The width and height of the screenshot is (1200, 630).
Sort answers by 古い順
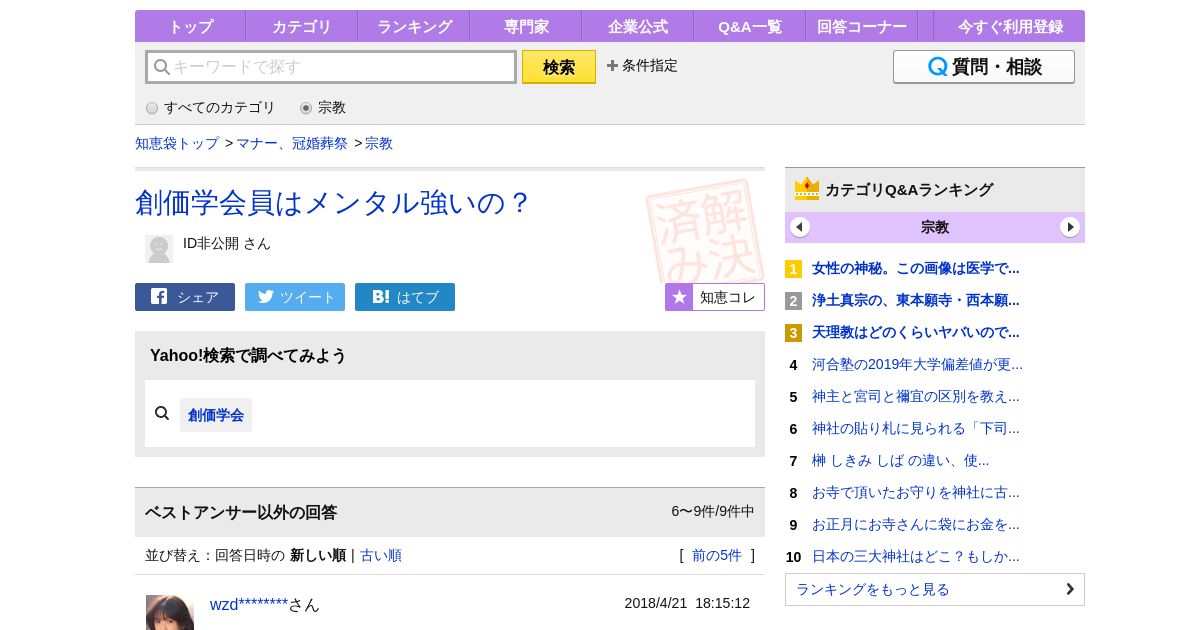[381, 555]
